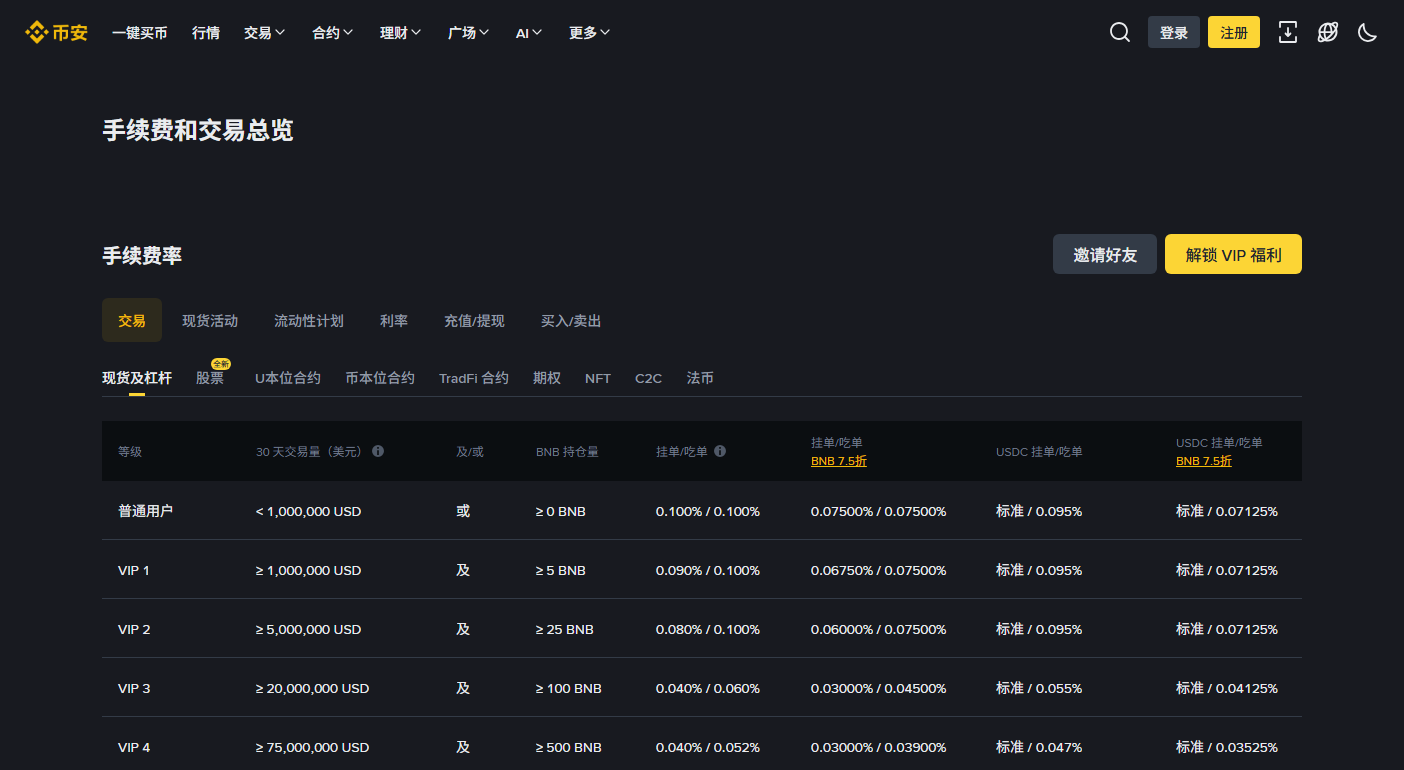Image resolution: width=1404 pixels, height=770 pixels.
Task: Click the ≥ 1,000,000 USD volume cell
Action: coord(309,570)
